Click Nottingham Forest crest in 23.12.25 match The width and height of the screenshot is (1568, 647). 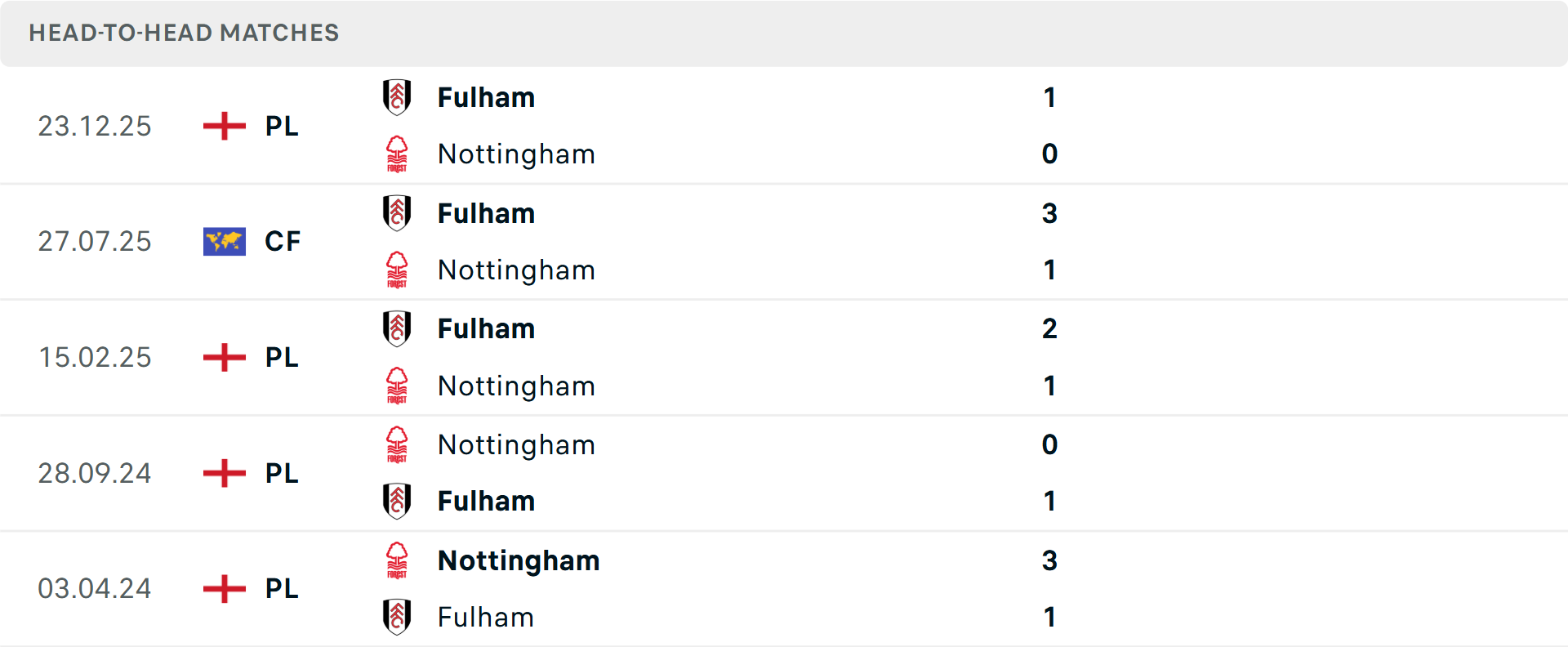coord(397,154)
